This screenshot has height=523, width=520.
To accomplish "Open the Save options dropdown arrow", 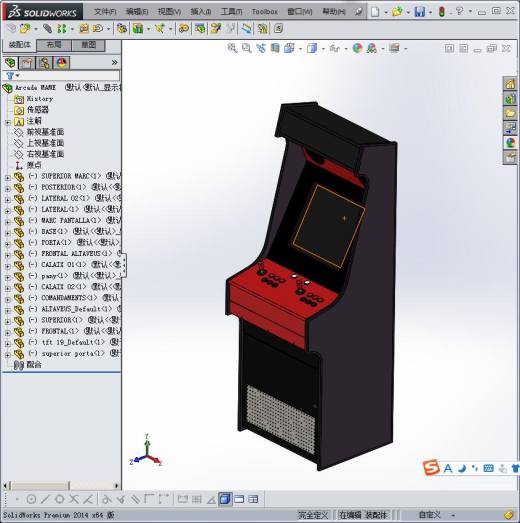I will 430,13.
